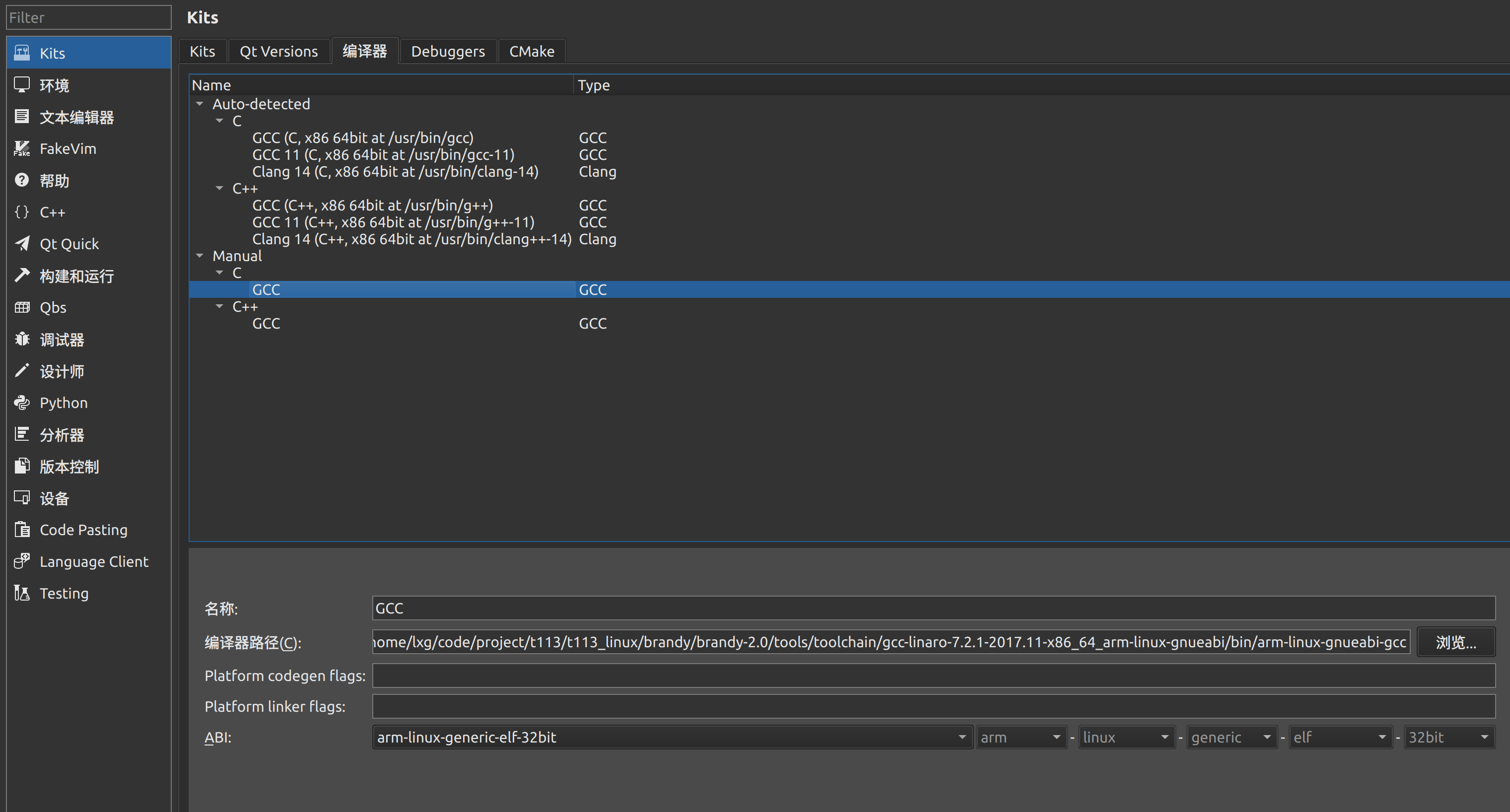The height and width of the screenshot is (812, 1510).
Task: Collapse the C++ group under Auto-detected
Action: pyautogui.click(x=220, y=188)
